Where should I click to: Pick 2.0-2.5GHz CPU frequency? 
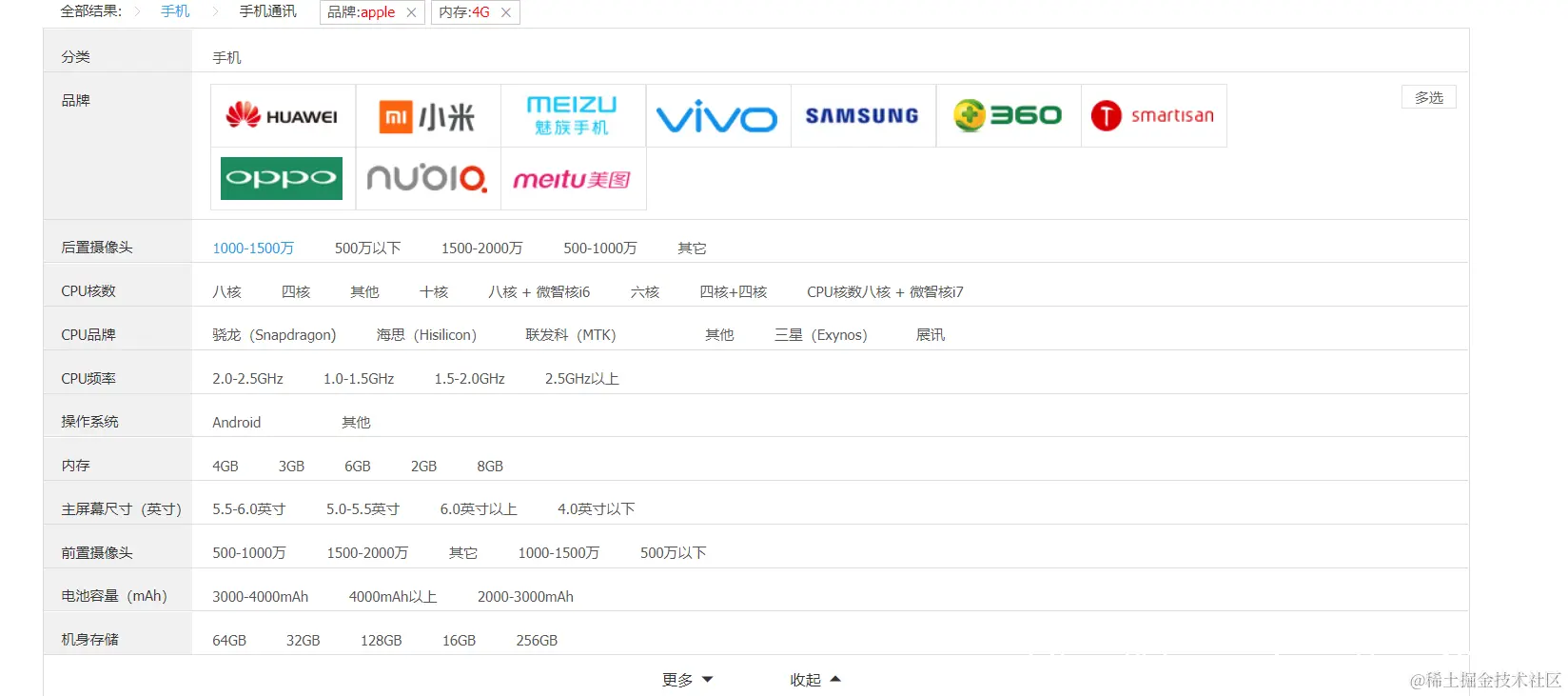[247, 379]
